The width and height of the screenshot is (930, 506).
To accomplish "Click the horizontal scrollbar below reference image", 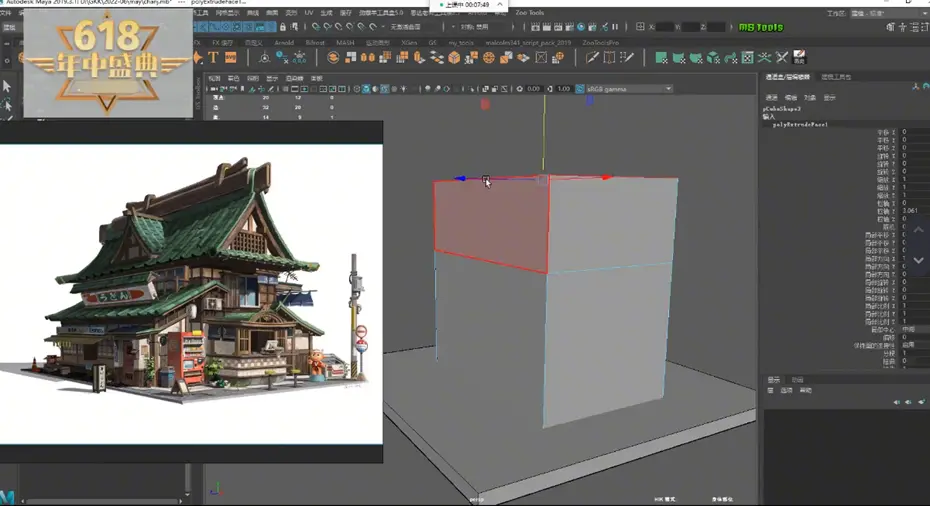I will [x=101, y=501].
